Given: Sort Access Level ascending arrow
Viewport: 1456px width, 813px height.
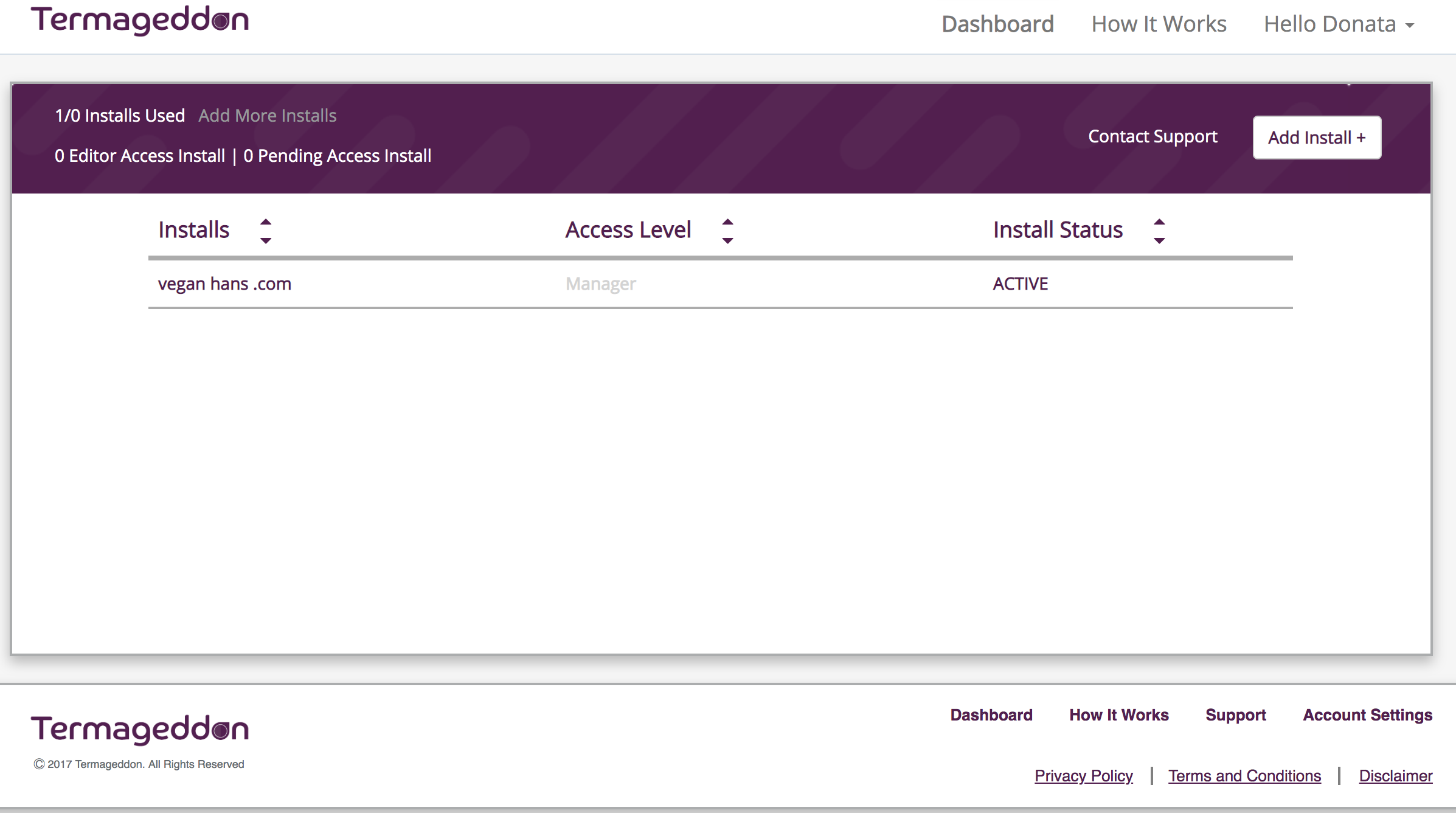Looking at the screenshot, I should [x=727, y=222].
